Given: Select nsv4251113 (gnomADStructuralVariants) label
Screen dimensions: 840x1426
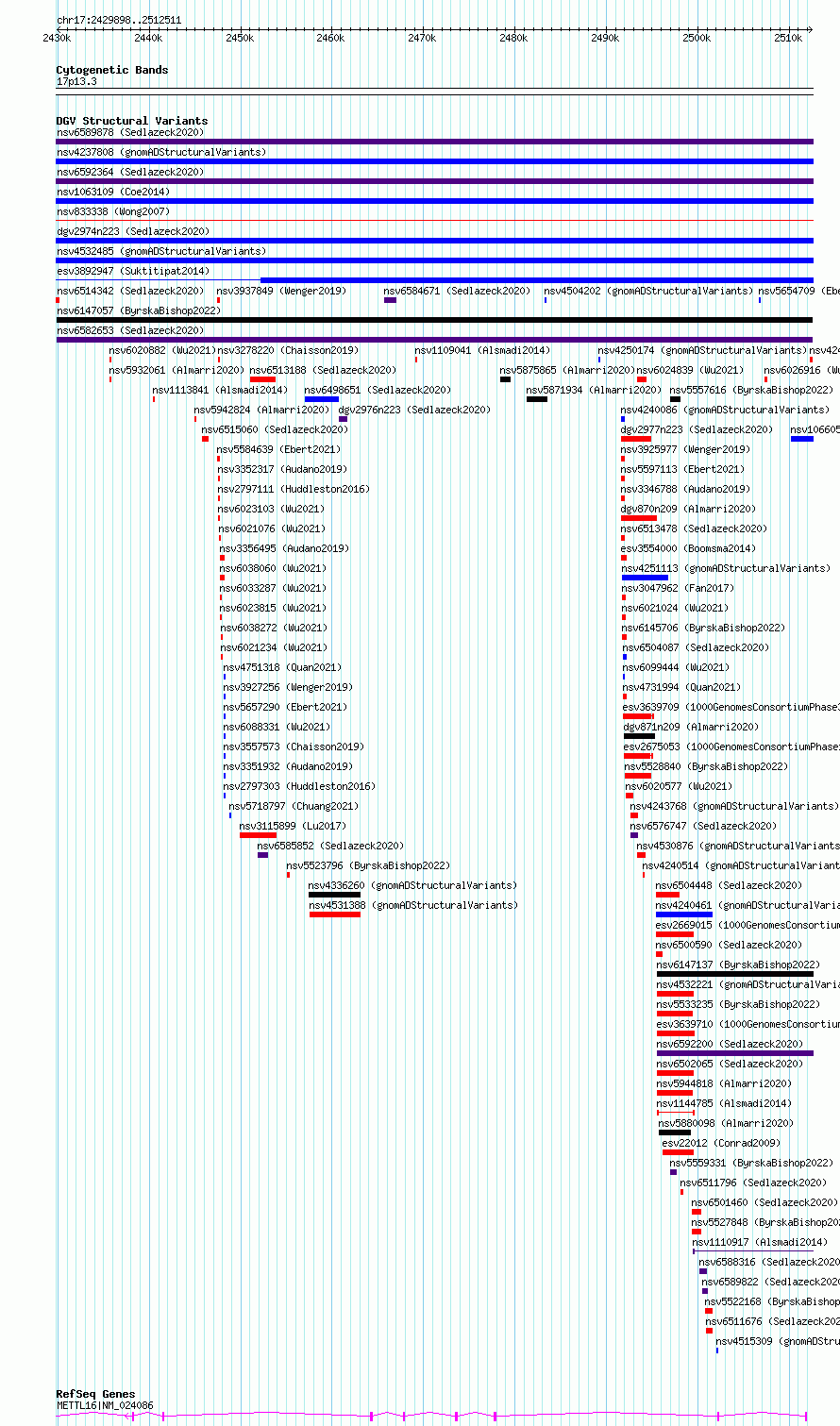Looking at the screenshot, I should point(727,569).
